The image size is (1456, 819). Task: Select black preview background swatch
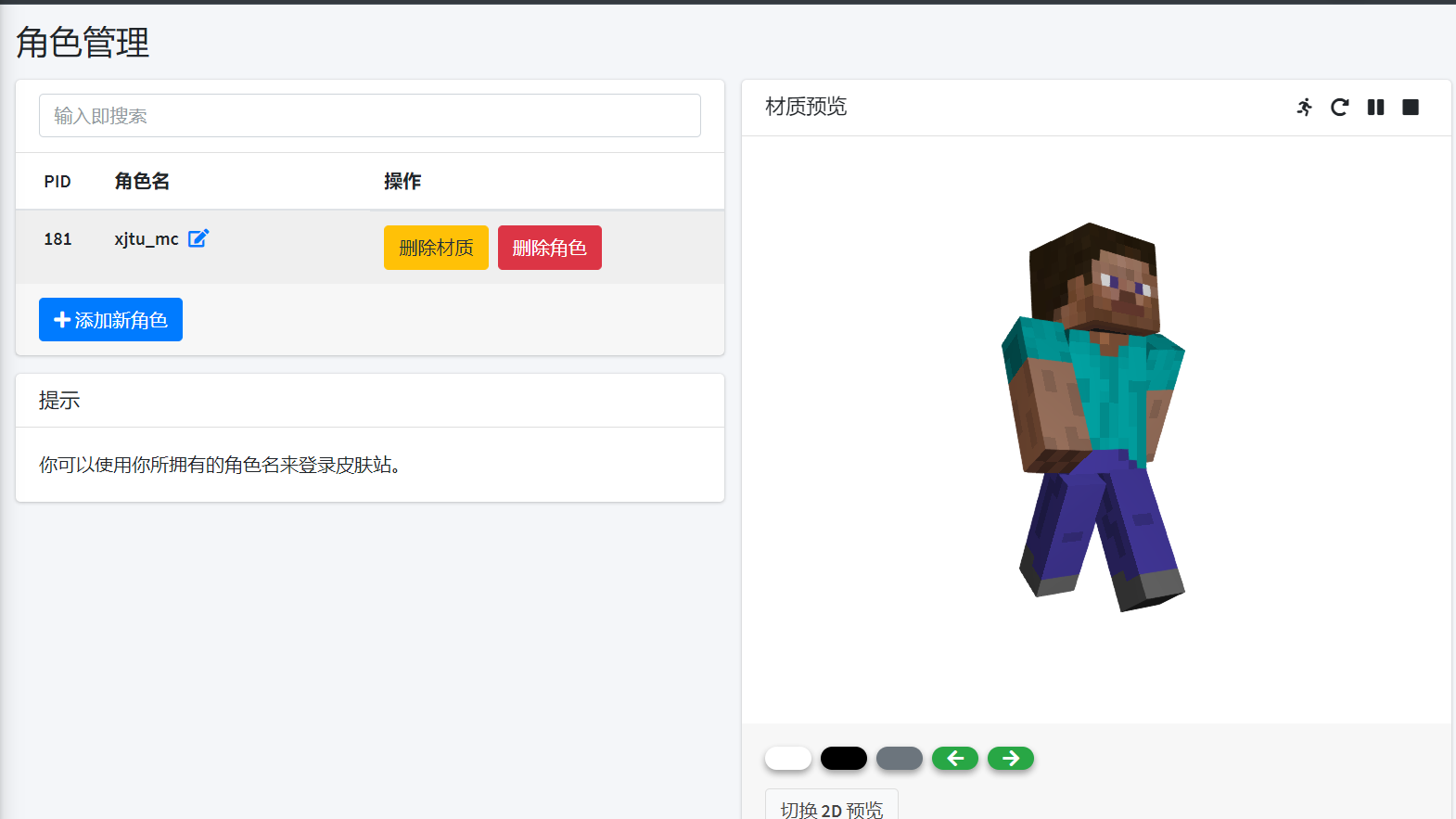point(844,759)
